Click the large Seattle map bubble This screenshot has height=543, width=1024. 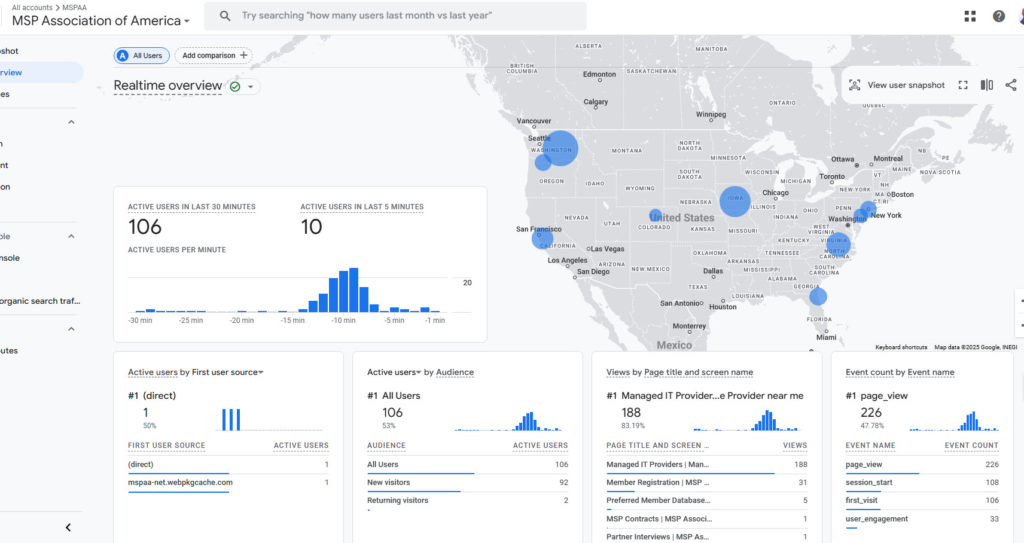[560, 148]
